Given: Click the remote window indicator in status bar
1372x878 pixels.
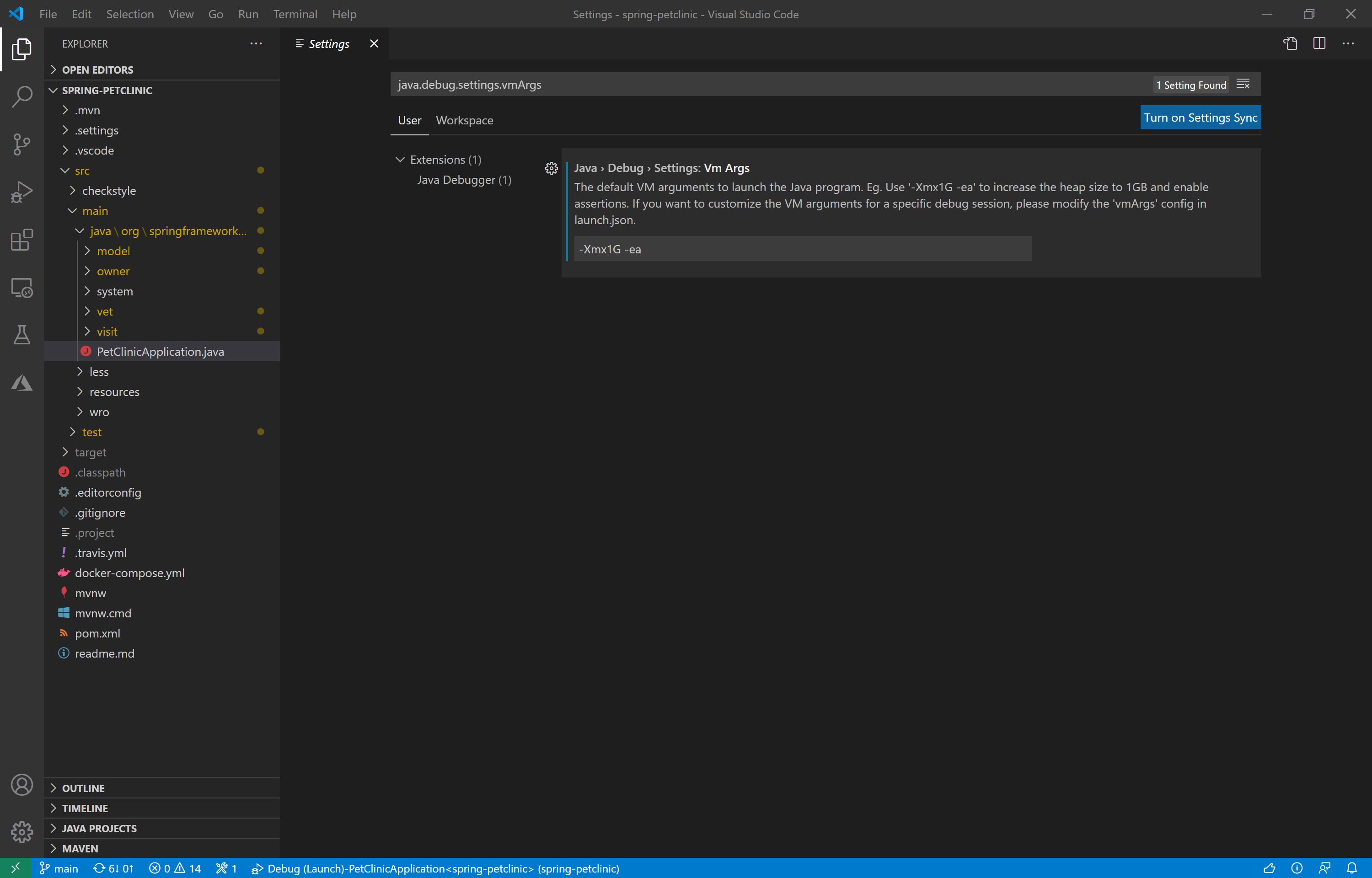Looking at the screenshot, I should tap(16, 868).
